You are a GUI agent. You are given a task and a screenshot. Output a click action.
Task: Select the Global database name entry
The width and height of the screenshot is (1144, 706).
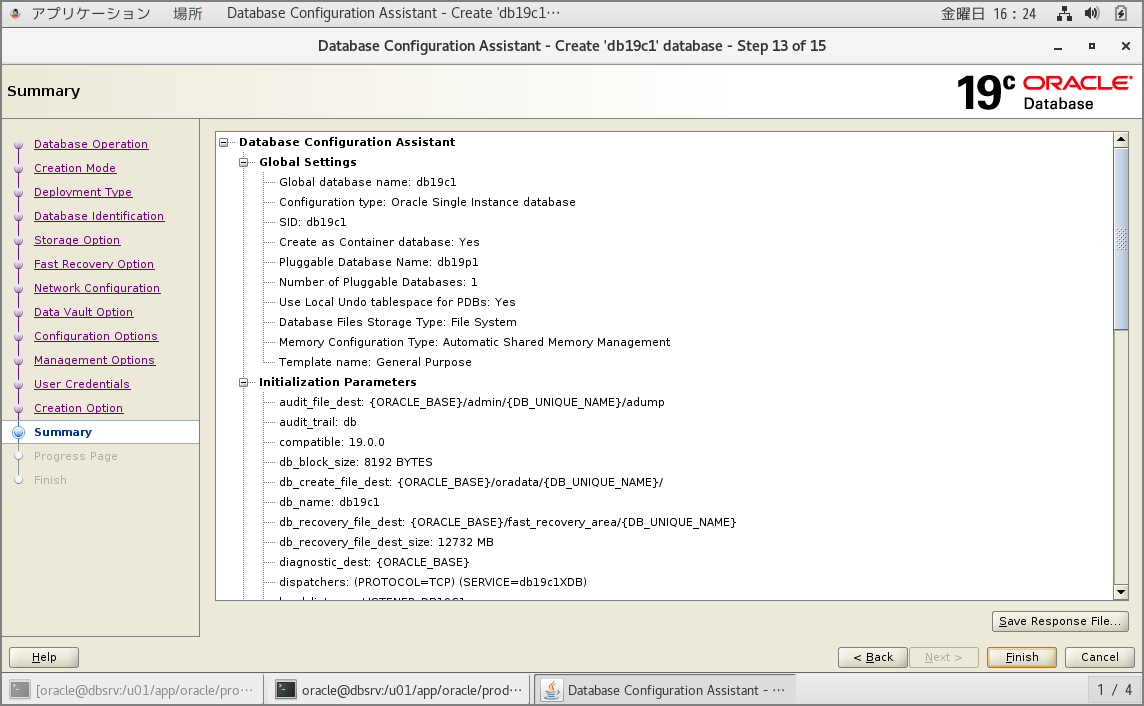(x=367, y=182)
